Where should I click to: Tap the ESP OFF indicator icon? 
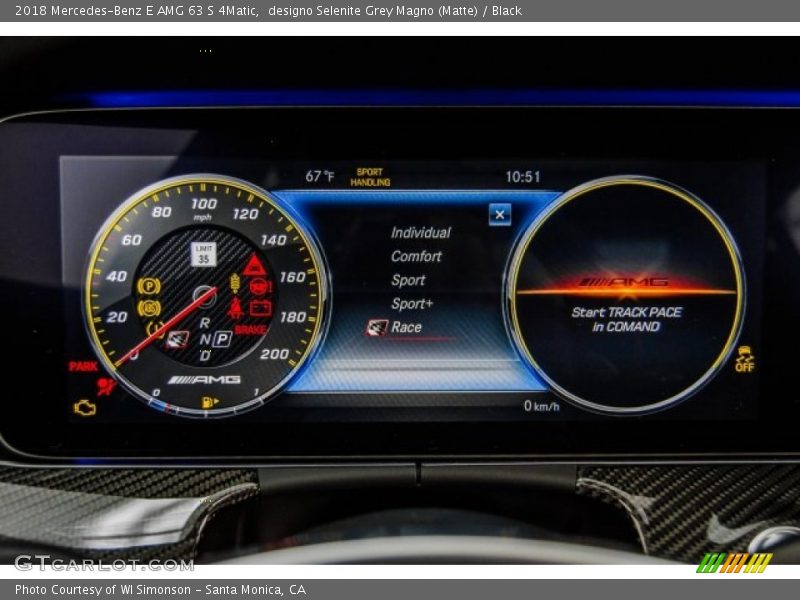coord(744,359)
